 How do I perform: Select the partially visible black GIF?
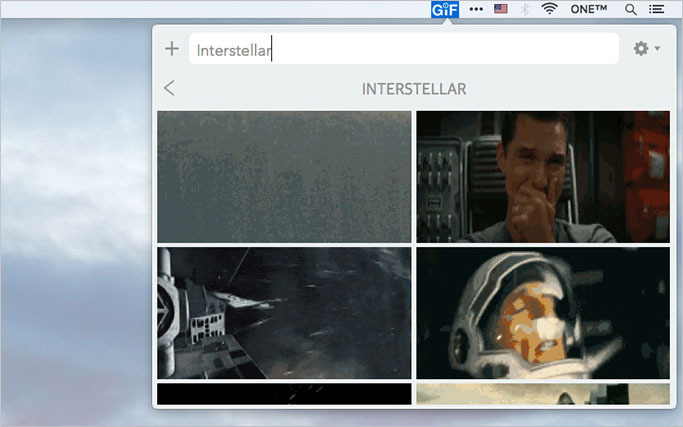pos(284,394)
